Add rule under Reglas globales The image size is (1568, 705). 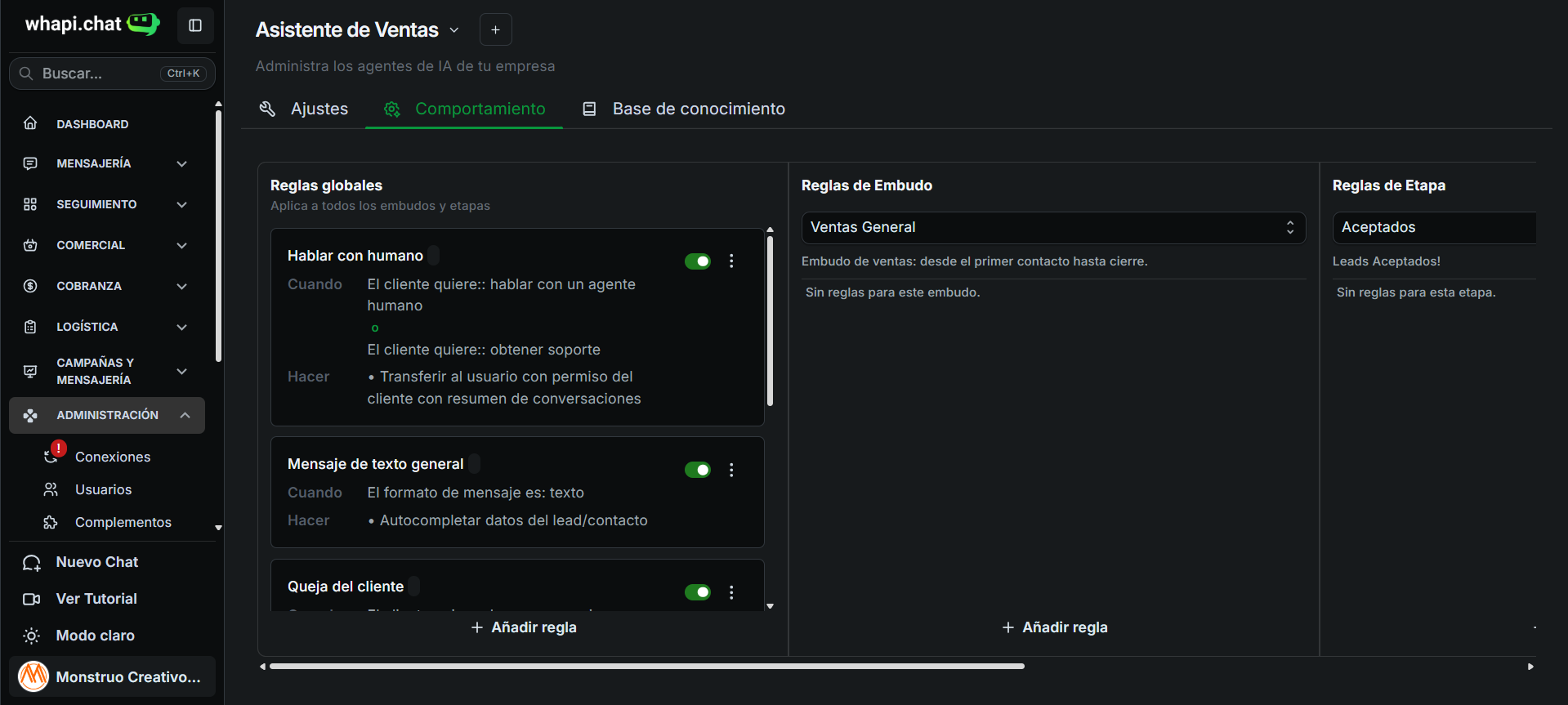point(524,627)
